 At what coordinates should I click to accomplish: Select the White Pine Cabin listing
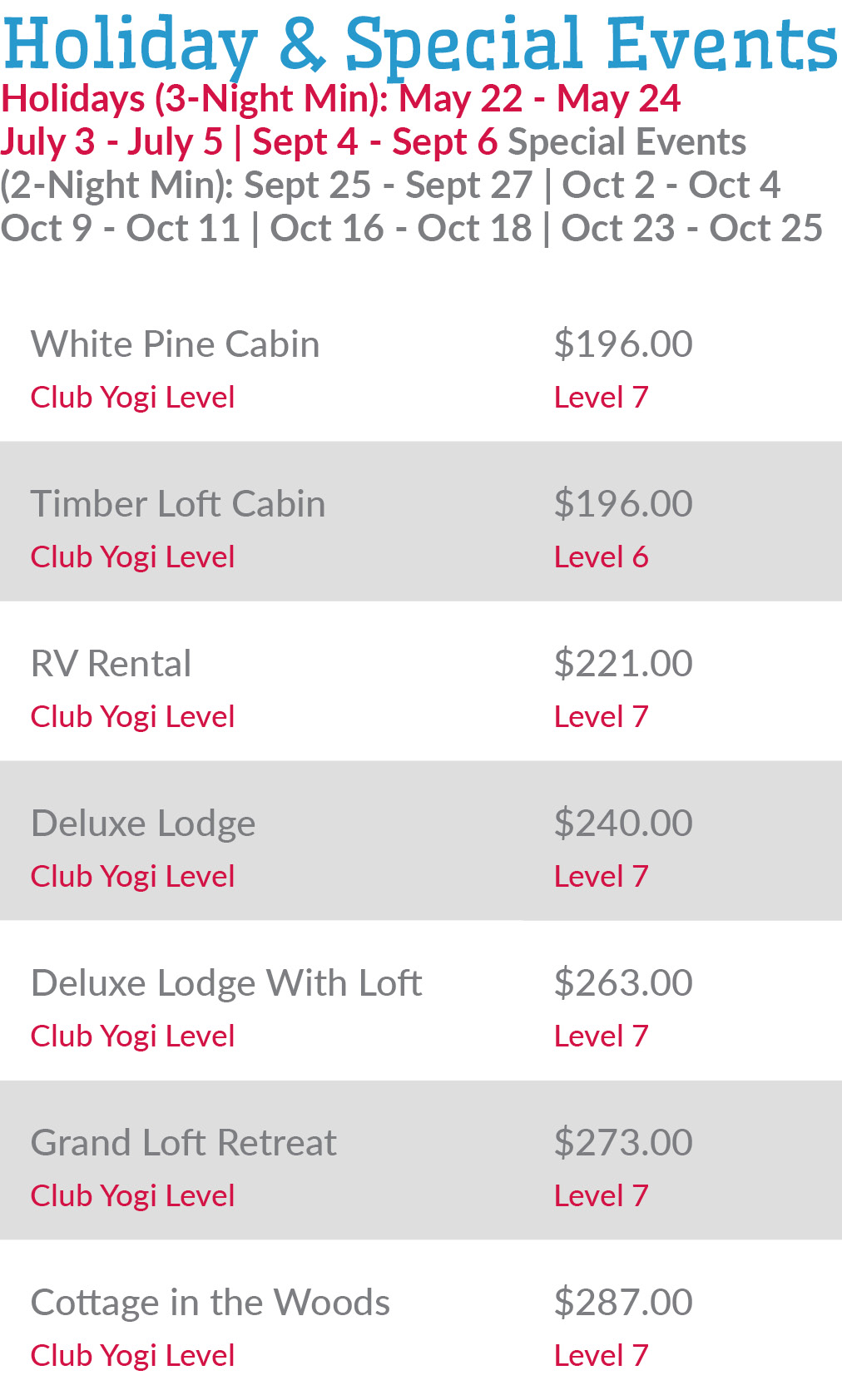coord(175,344)
